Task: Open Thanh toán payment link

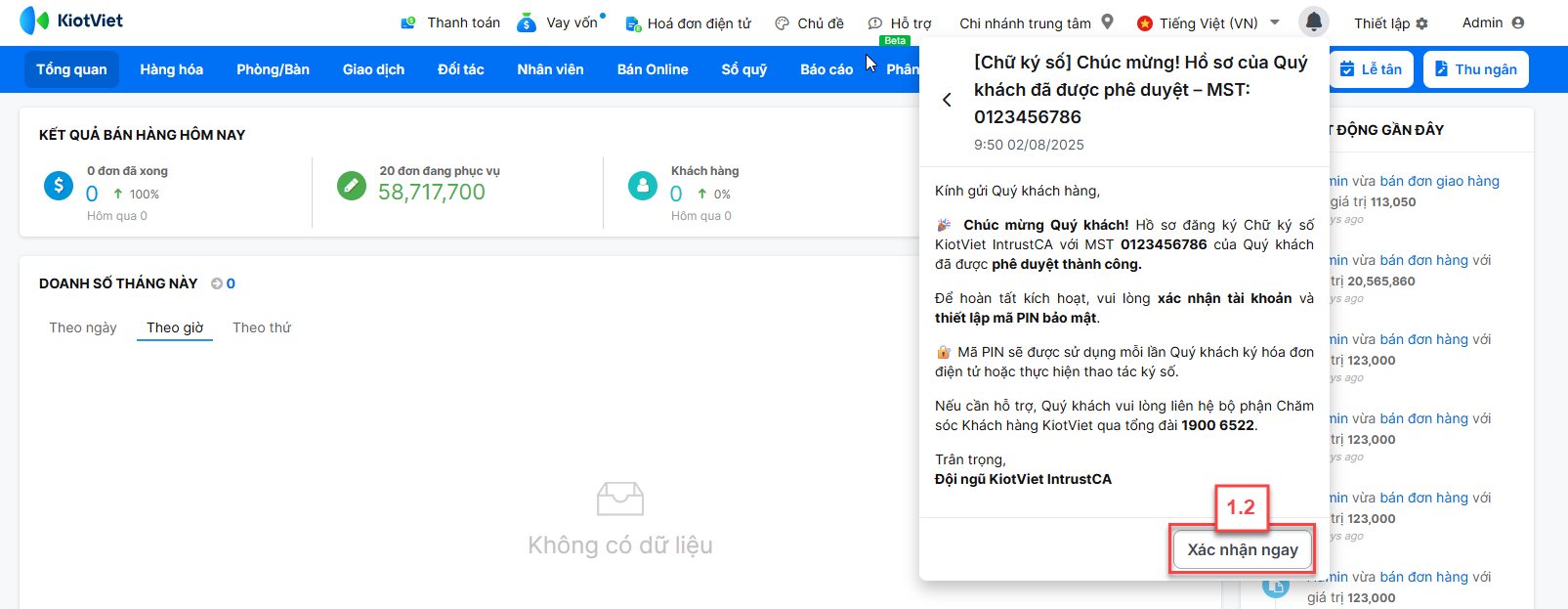Action: 463,22
